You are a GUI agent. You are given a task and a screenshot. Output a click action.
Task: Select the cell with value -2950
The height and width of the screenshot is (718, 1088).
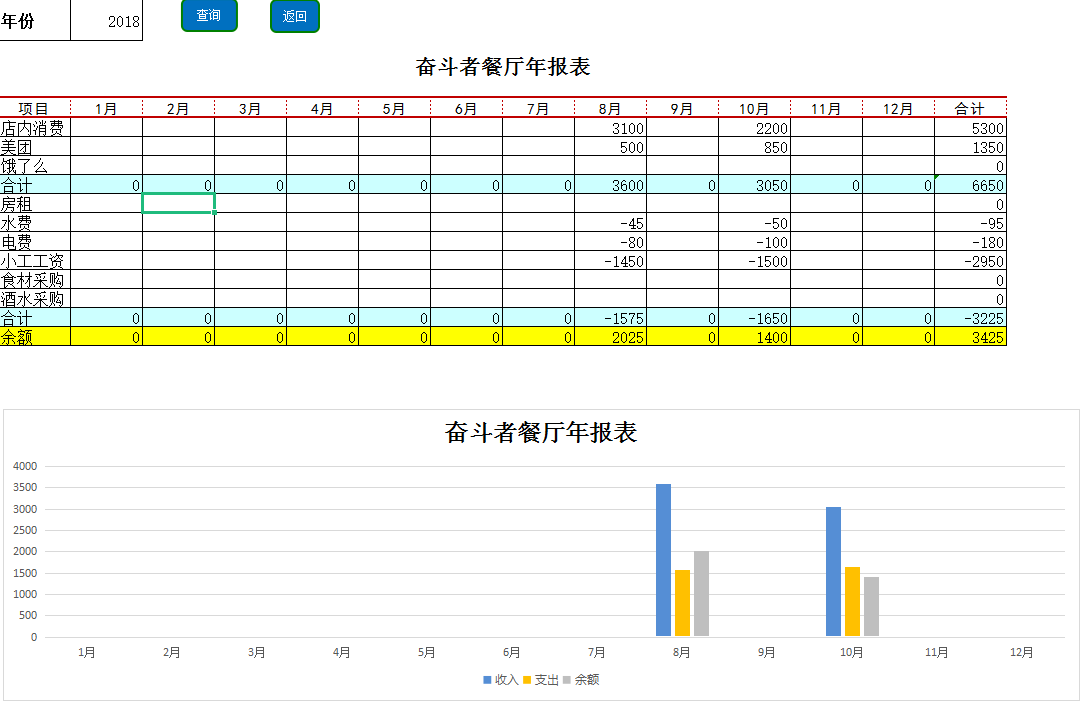click(x=970, y=261)
